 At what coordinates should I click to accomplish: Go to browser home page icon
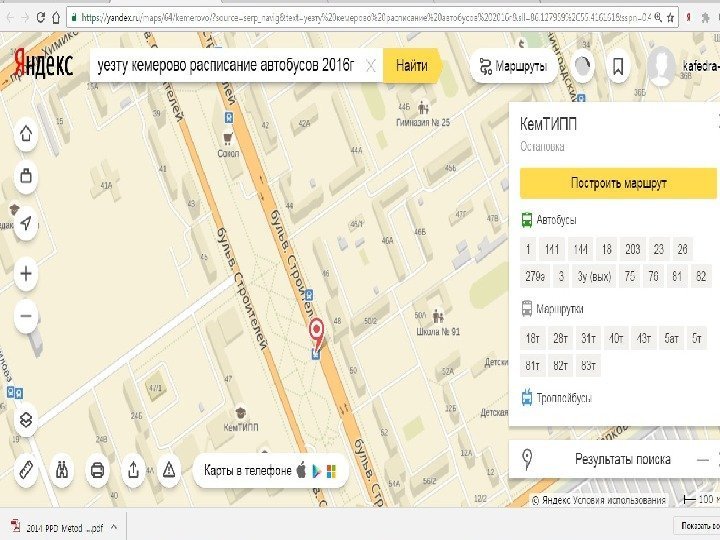[x=56, y=17]
